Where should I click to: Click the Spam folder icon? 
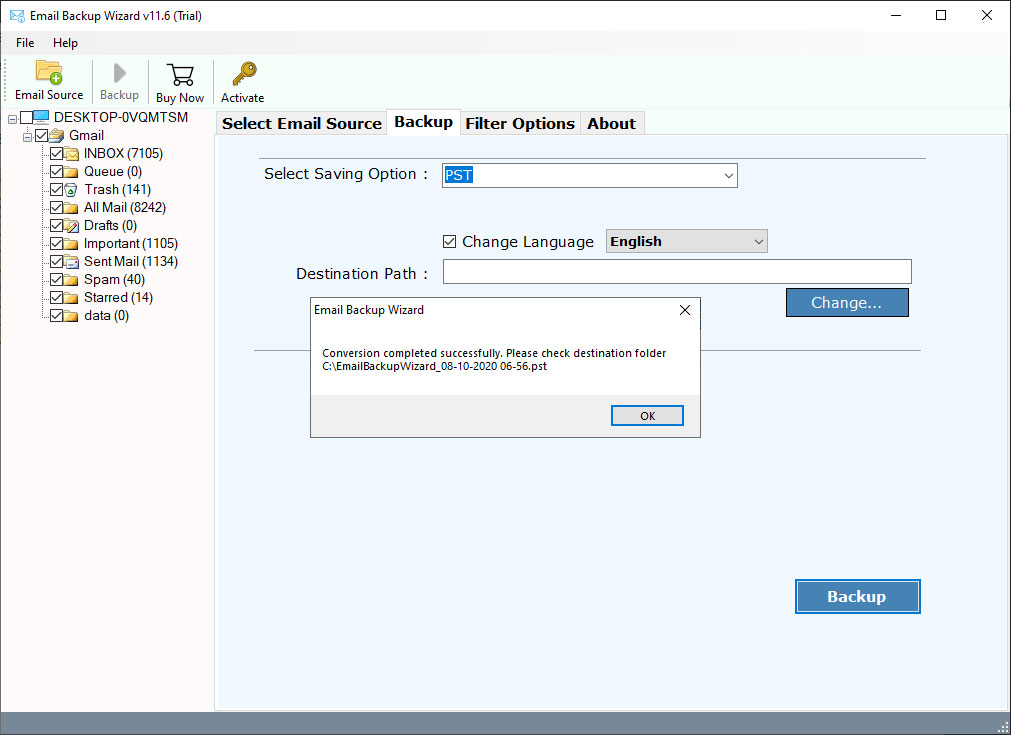click(x=72, y=280)
